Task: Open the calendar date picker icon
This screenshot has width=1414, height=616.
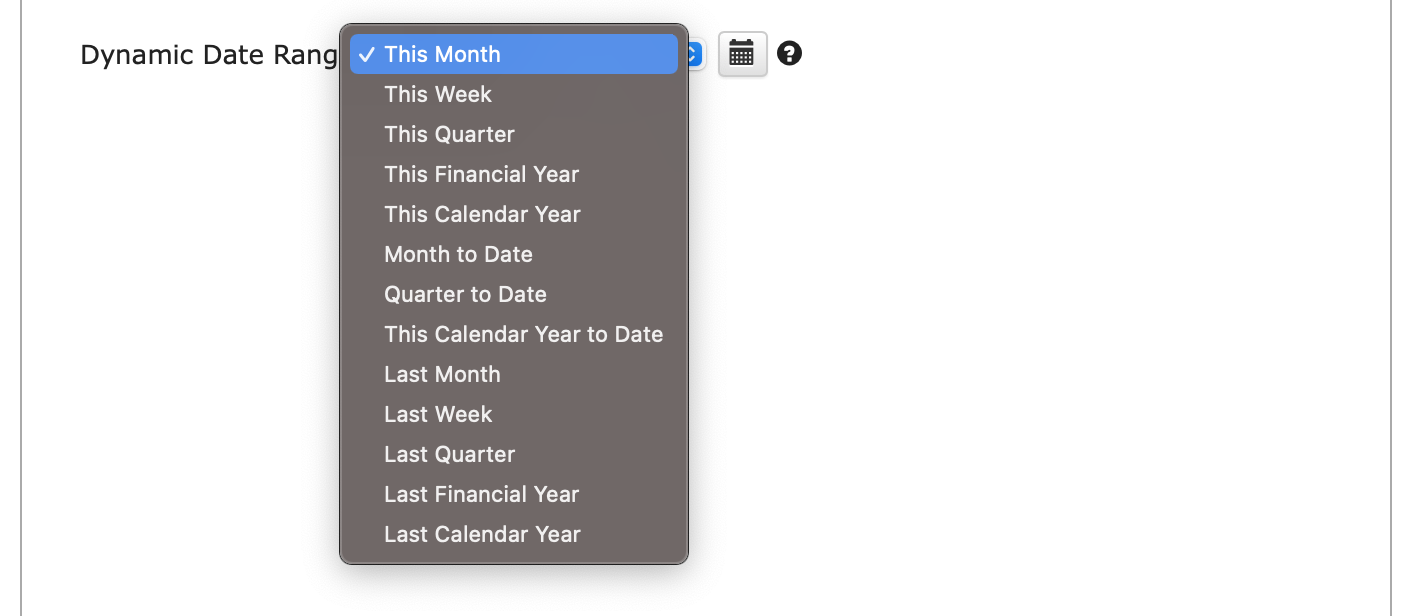Action: 742,54
